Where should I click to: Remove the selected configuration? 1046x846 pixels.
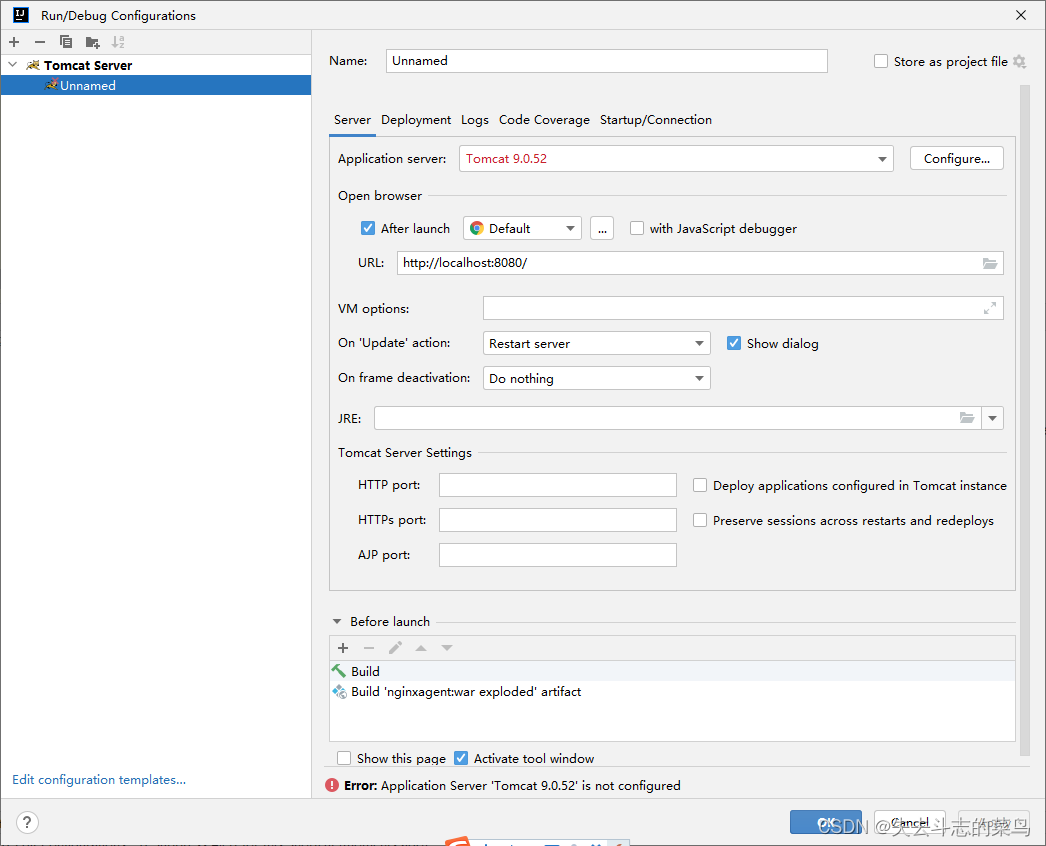(x=40, y=42)
